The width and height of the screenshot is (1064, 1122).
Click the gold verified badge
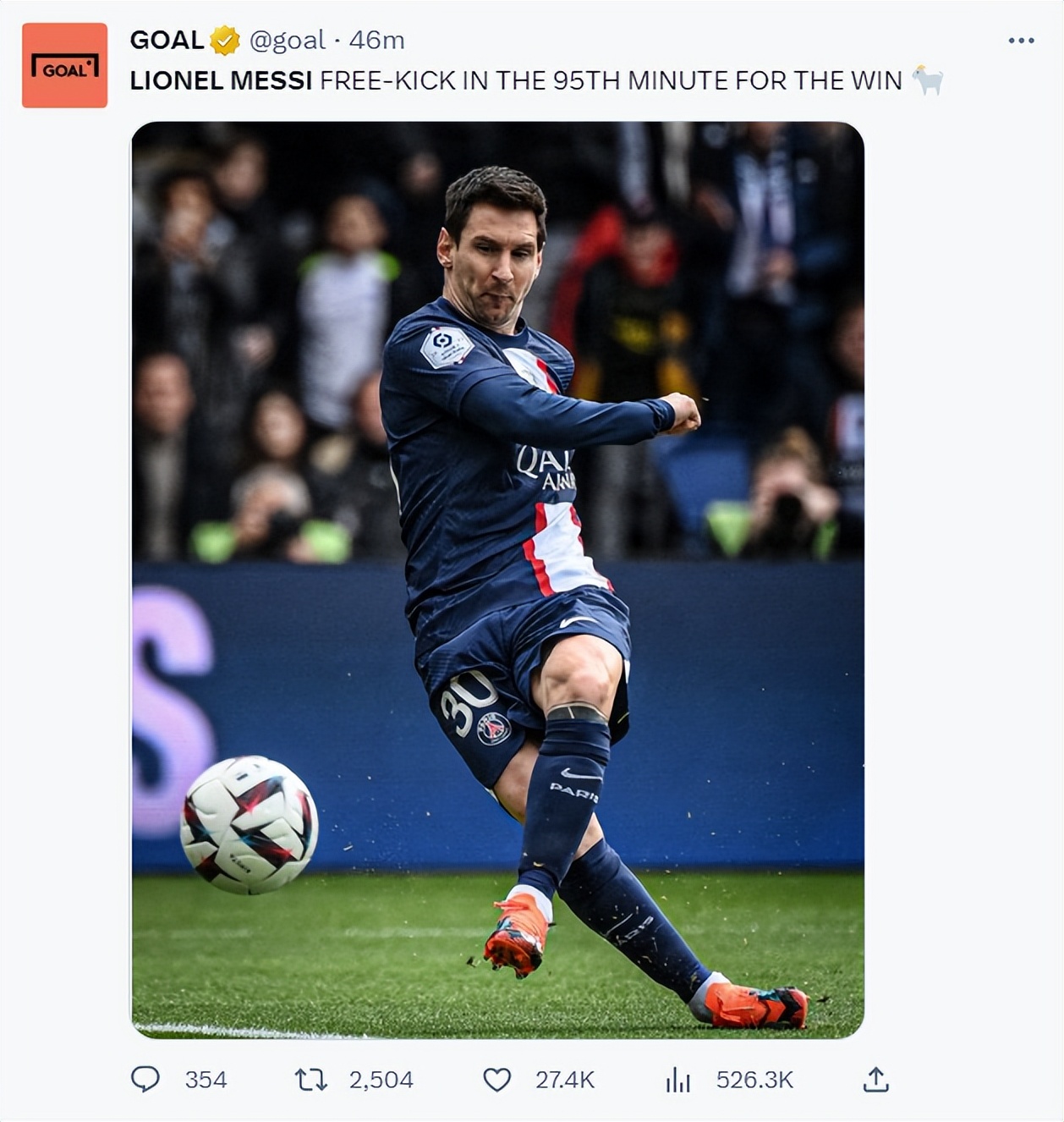pyautogui.click(x=224, y=40)
